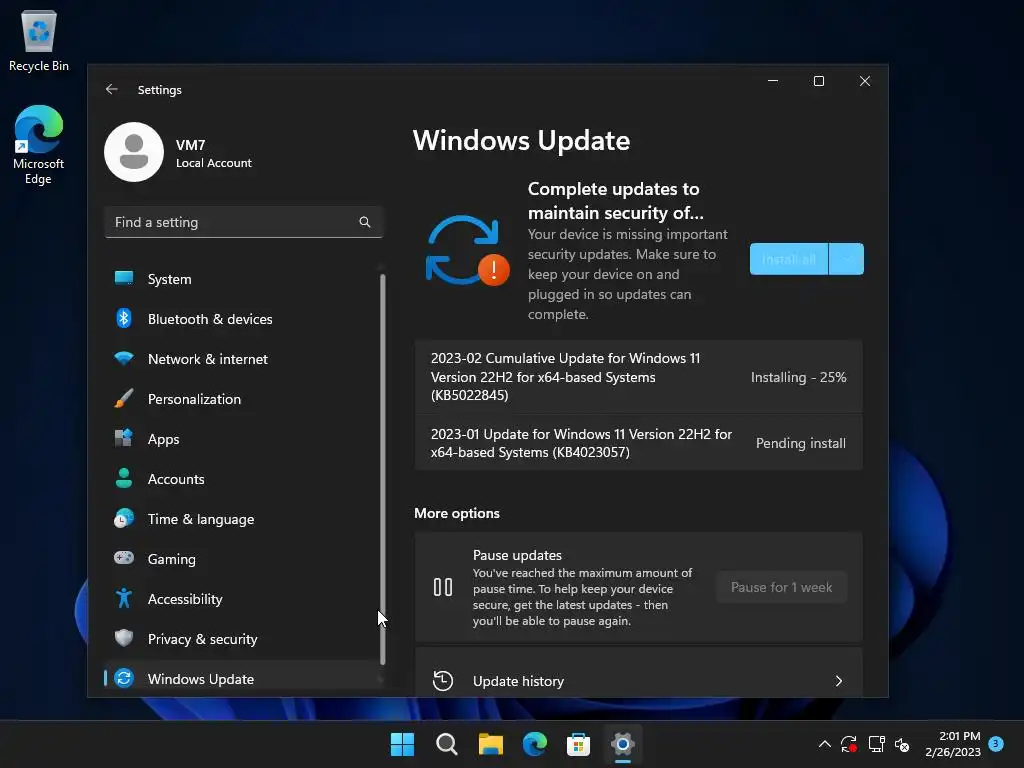The image size is (1024, 768).
Task: Click the pause bars icon beside Pause updates
Action: (443, 587)
